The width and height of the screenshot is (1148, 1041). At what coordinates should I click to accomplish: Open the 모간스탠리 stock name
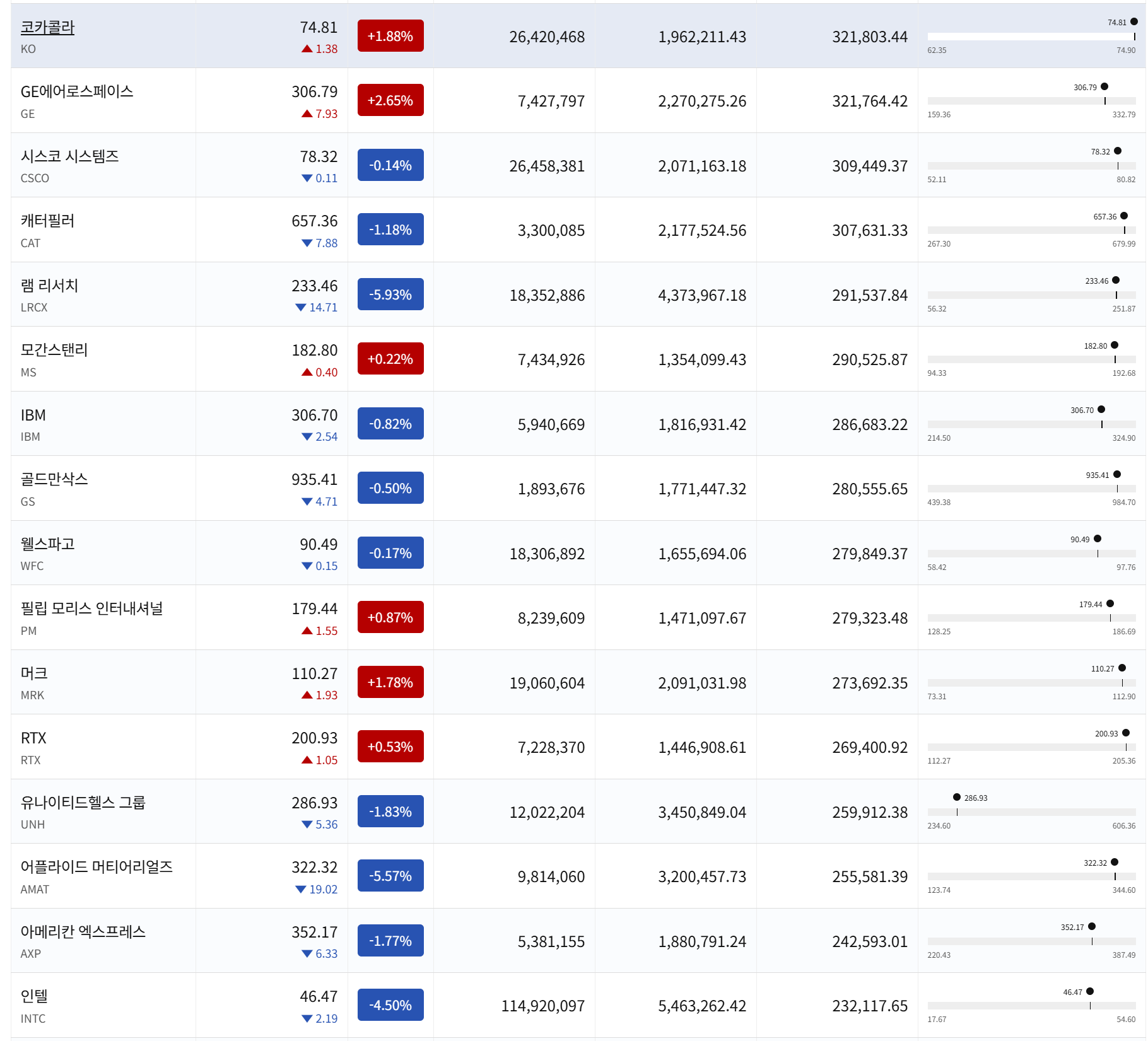click(x=54, y=351)
